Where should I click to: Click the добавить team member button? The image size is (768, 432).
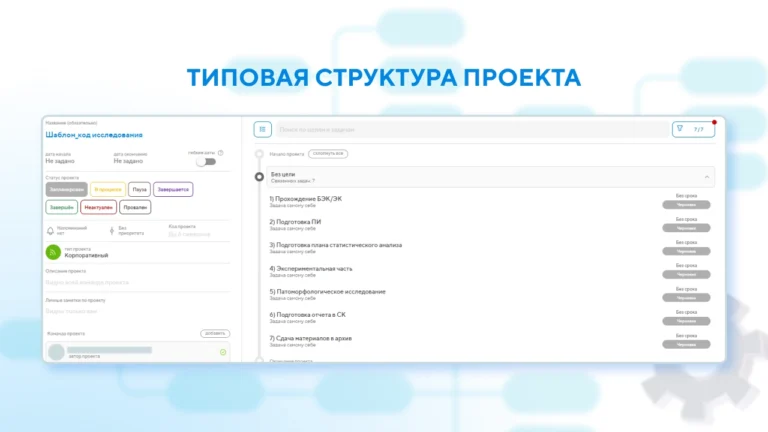tap(215, 334)
